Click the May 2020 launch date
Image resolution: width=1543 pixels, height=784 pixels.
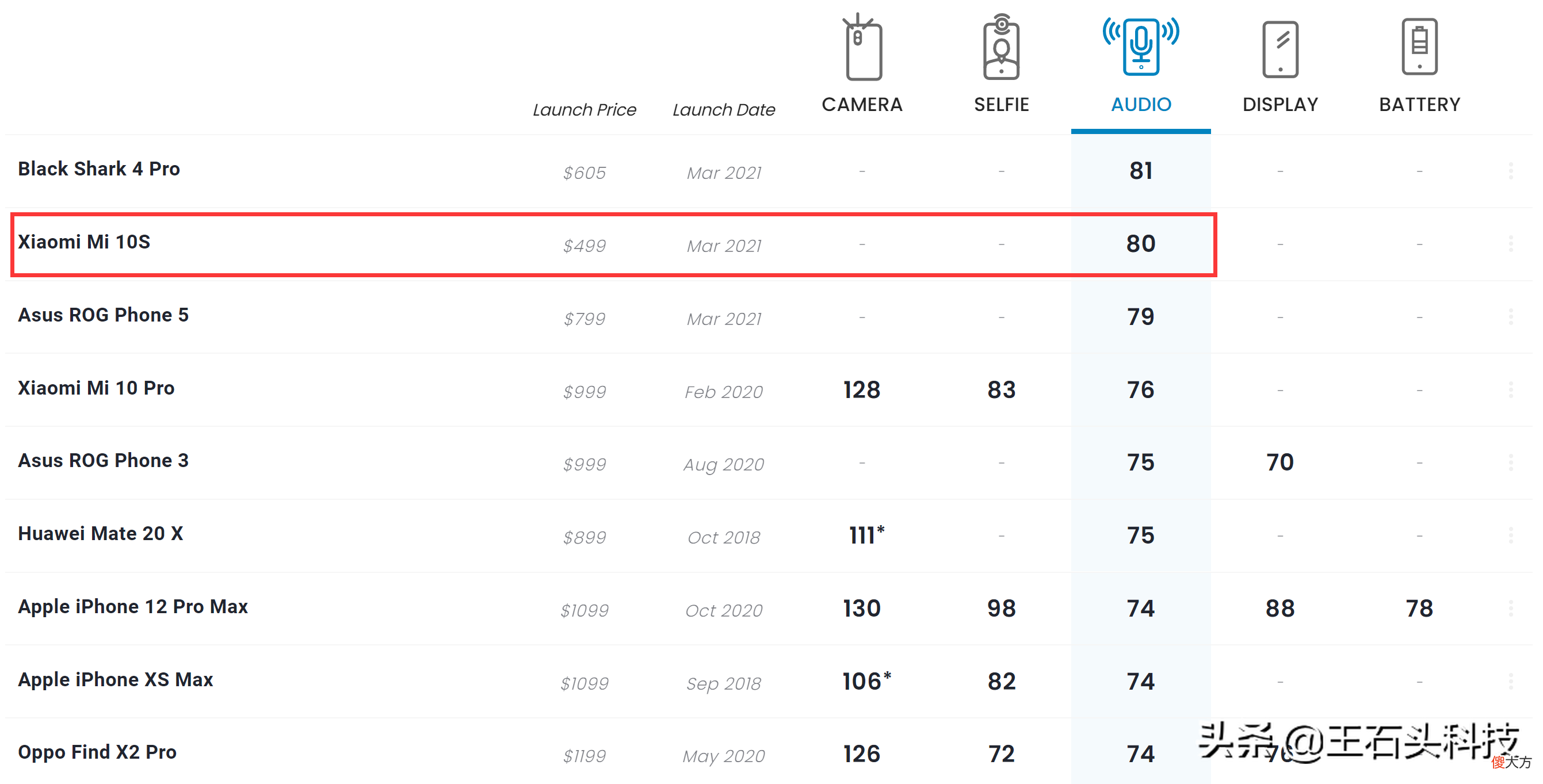coord(724,756)
